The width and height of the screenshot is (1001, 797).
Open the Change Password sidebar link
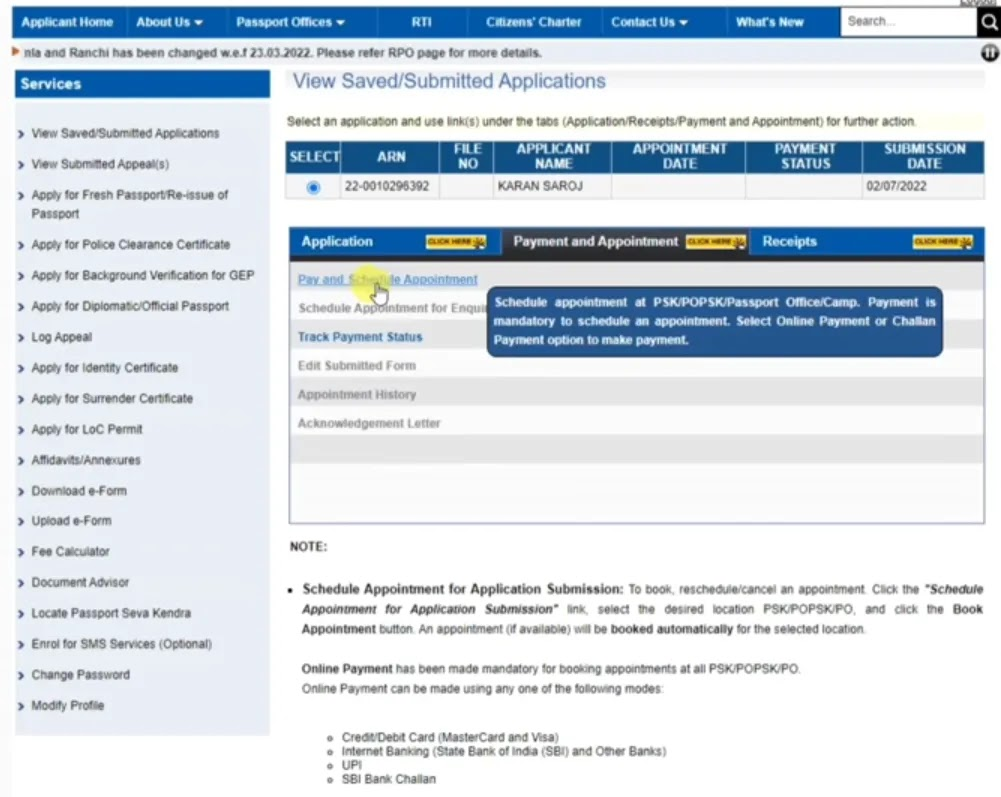tap(79, 674)
